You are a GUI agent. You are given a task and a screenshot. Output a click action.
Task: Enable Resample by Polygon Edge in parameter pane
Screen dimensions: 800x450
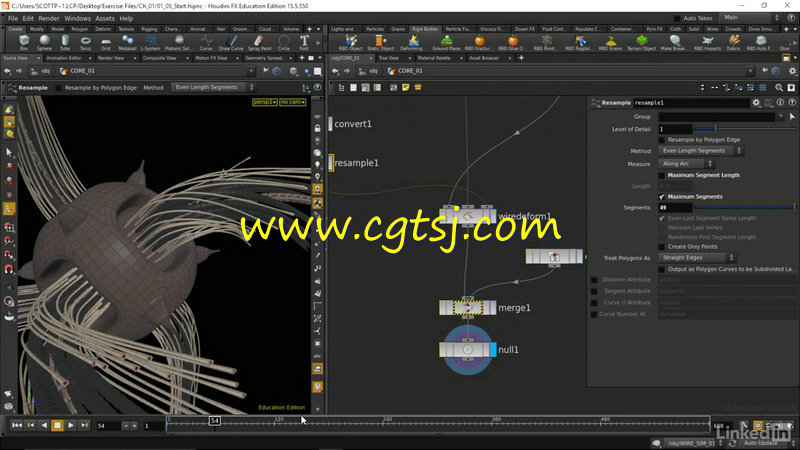coord(662,140)
